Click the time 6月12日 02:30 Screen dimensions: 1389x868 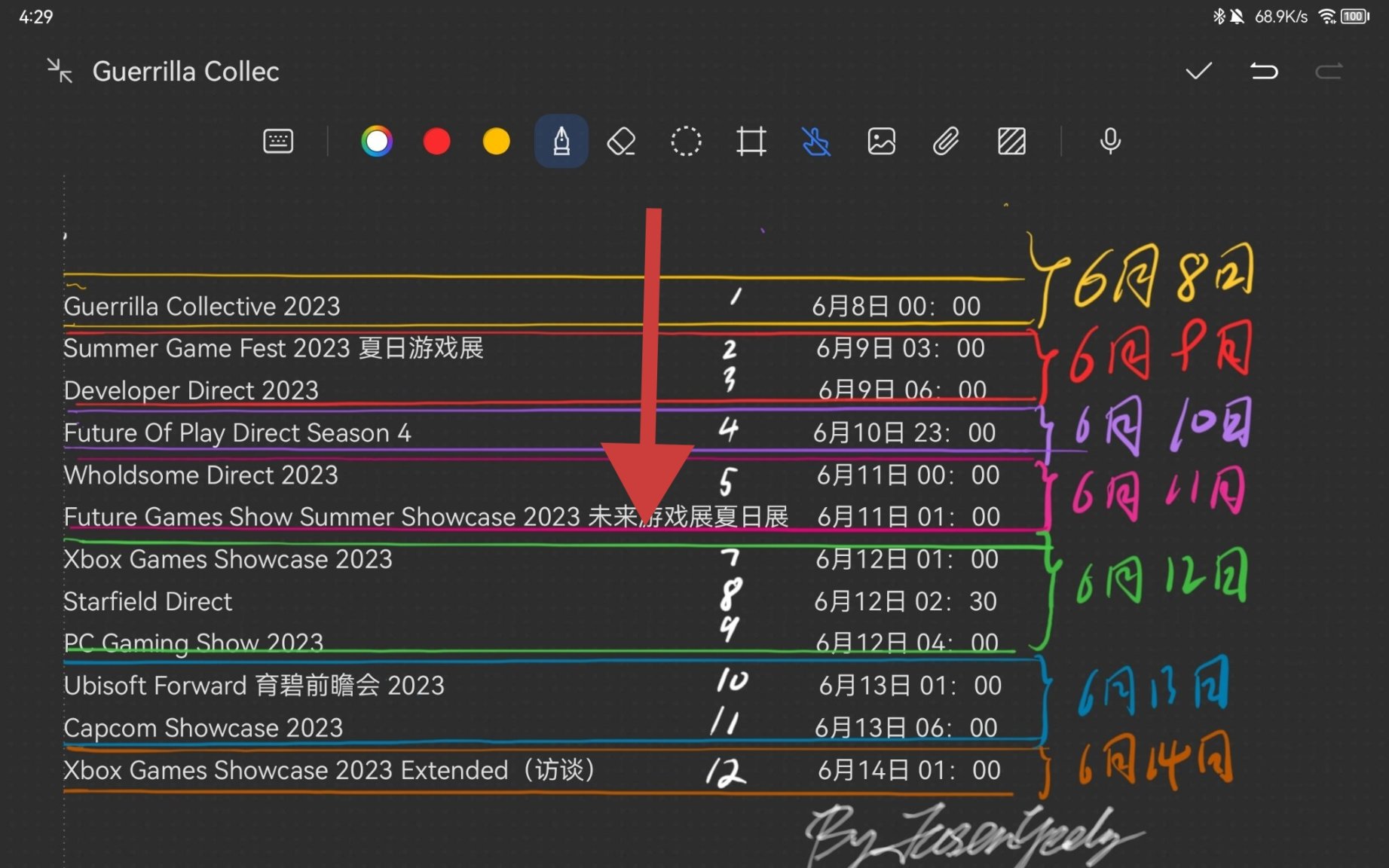(x=905, y=601)
